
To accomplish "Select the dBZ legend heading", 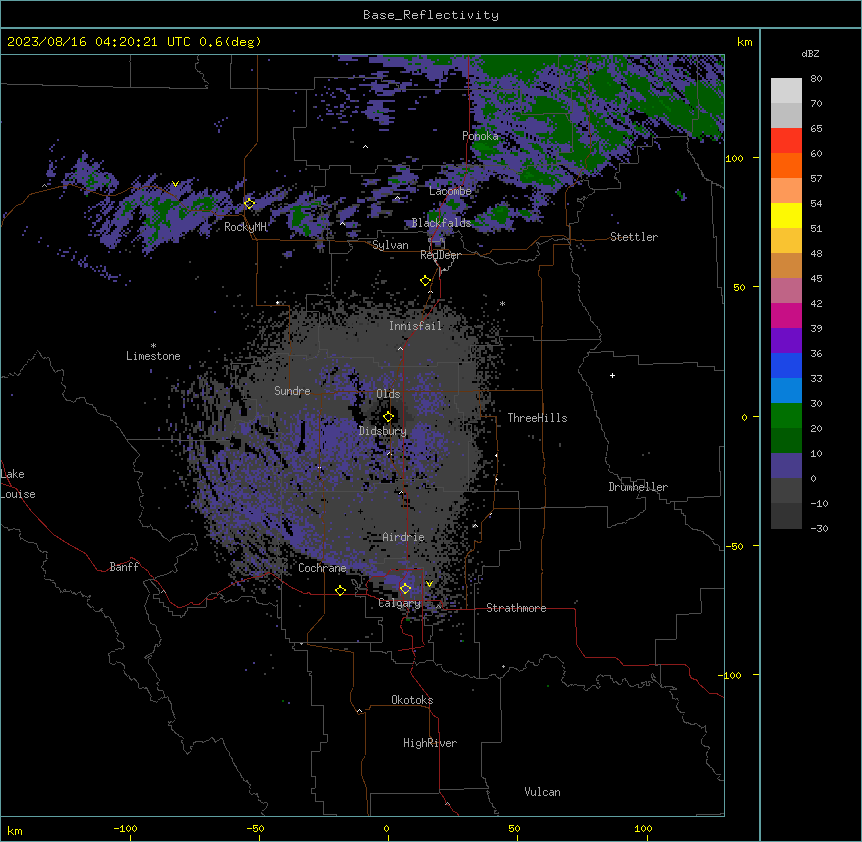I will pyautogui.click(x=810, y=53).
